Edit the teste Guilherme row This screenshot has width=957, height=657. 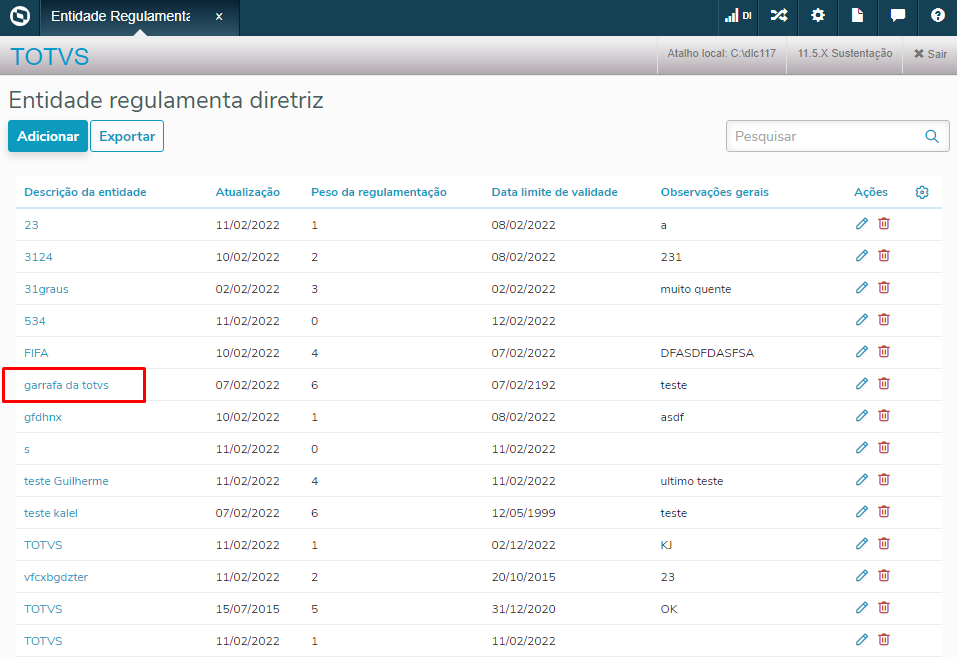point(862,480)
